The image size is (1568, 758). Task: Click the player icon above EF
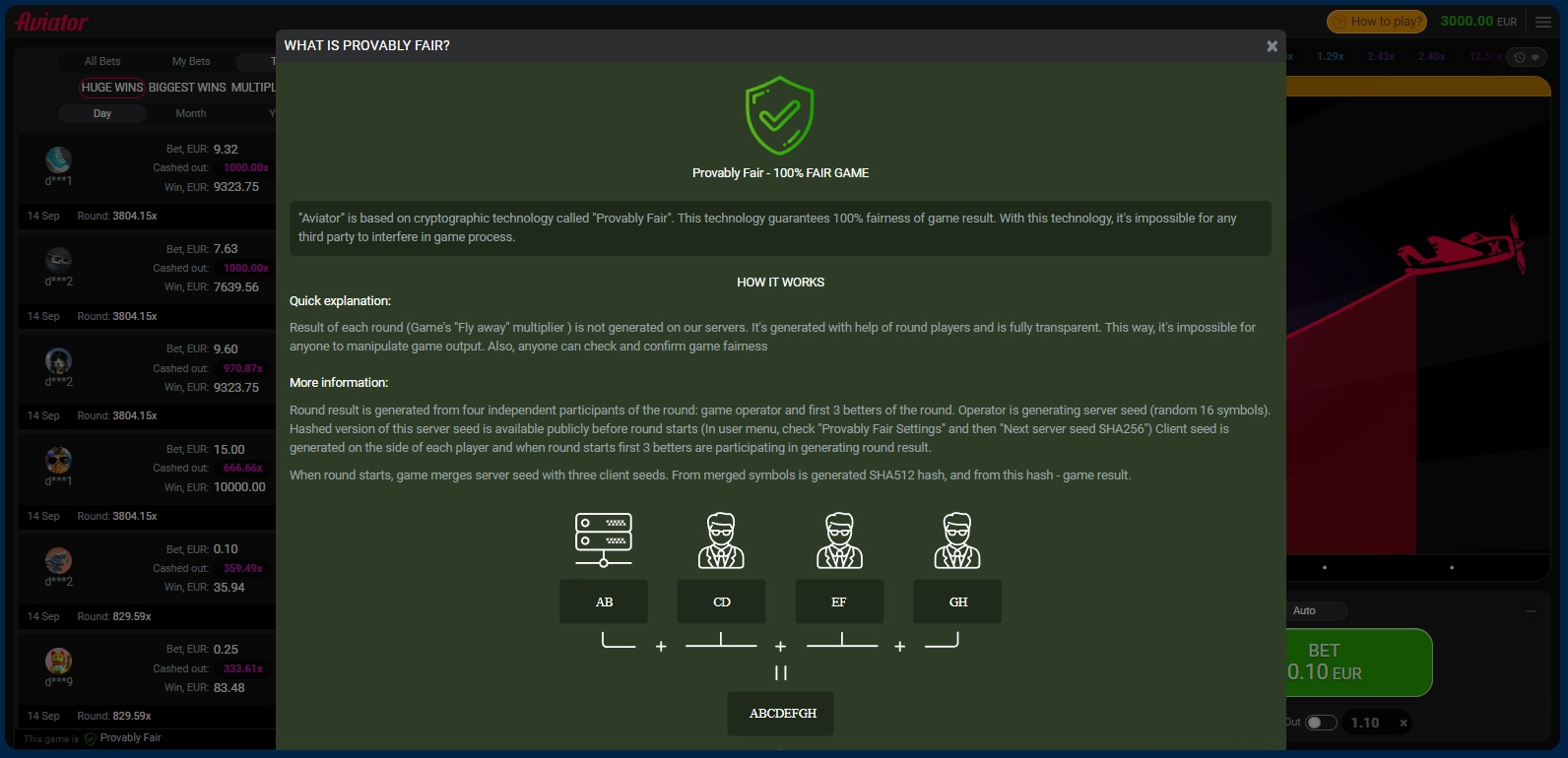coord(839,540)
